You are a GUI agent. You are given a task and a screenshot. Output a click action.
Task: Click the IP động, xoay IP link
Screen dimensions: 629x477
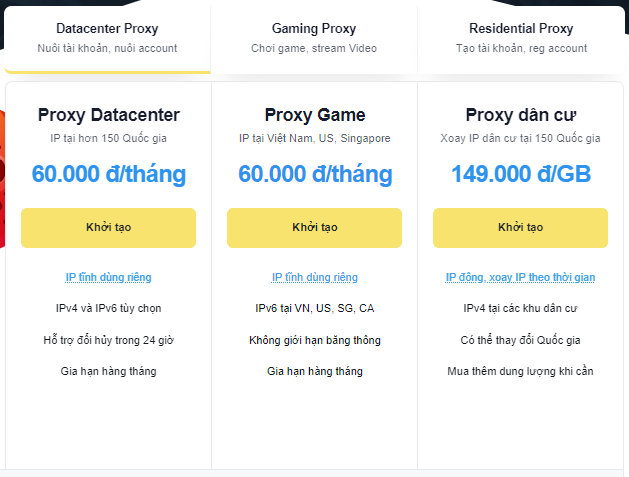click(520, 277)
